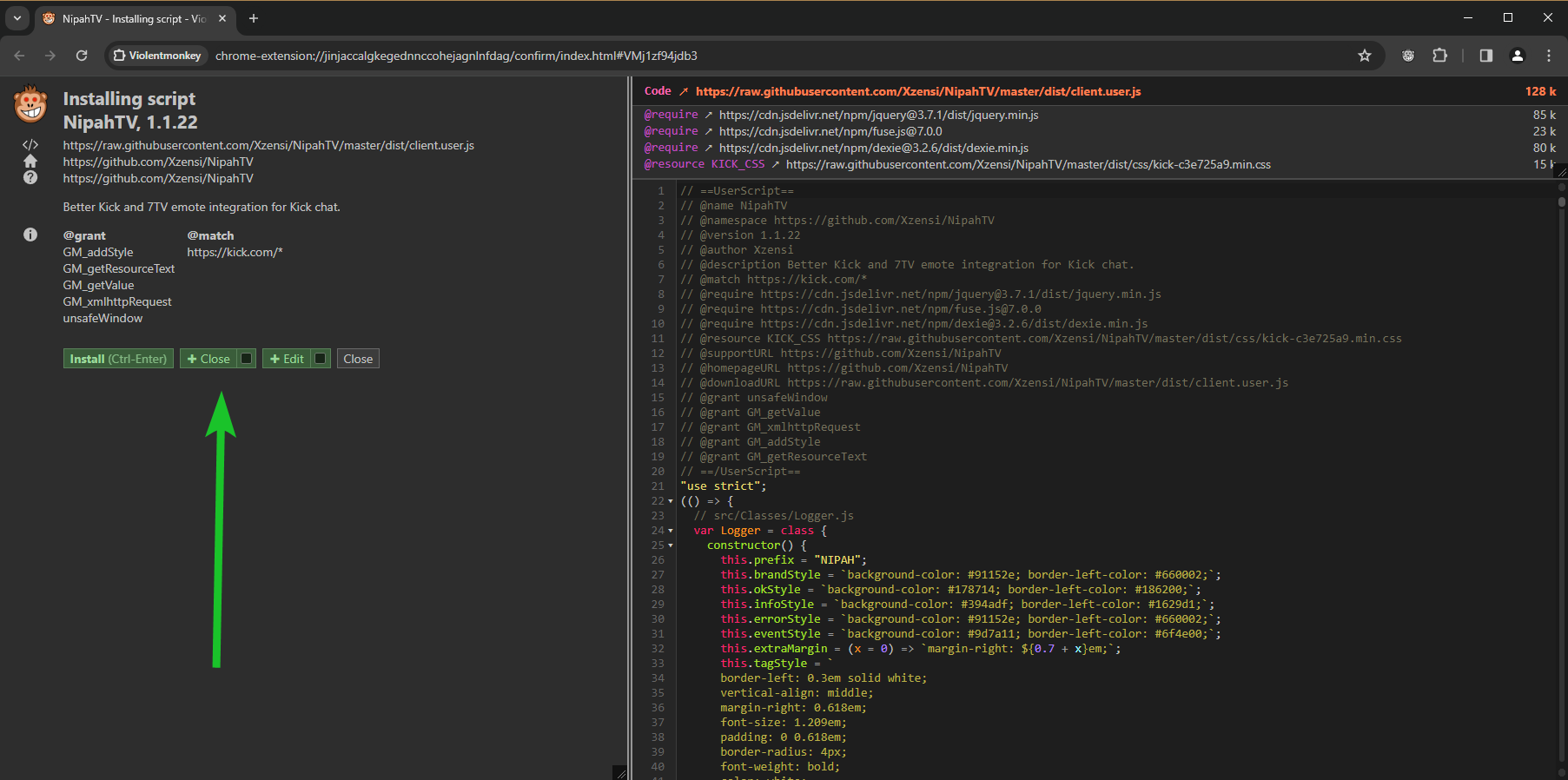
Task: Click the GM_getValue grant entry
Action: 98,285
